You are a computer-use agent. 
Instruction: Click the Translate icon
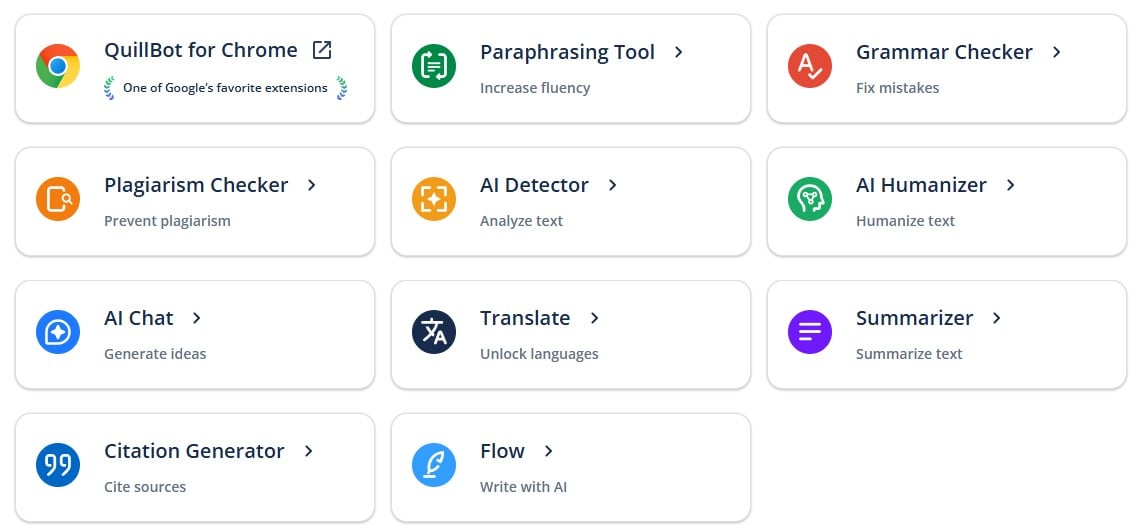click(434, 333)
